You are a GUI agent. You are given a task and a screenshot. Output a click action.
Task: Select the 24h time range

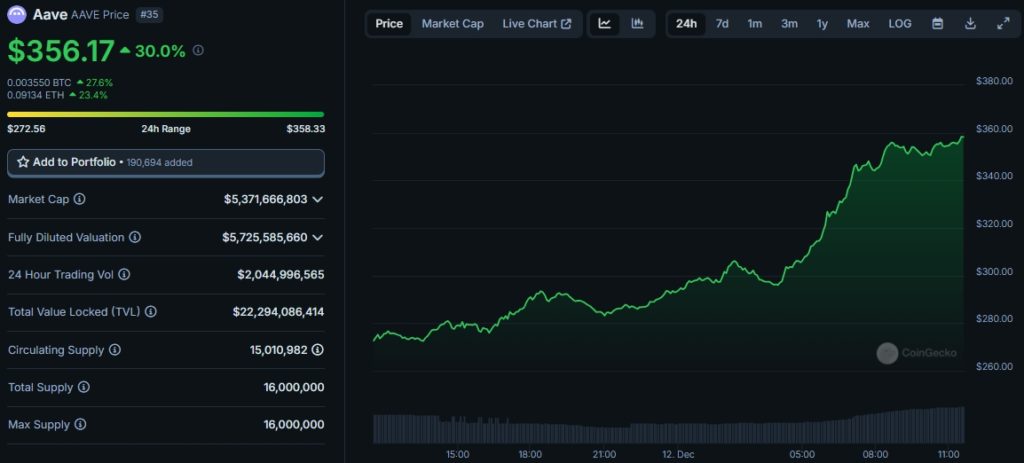(x=686, y=24)
